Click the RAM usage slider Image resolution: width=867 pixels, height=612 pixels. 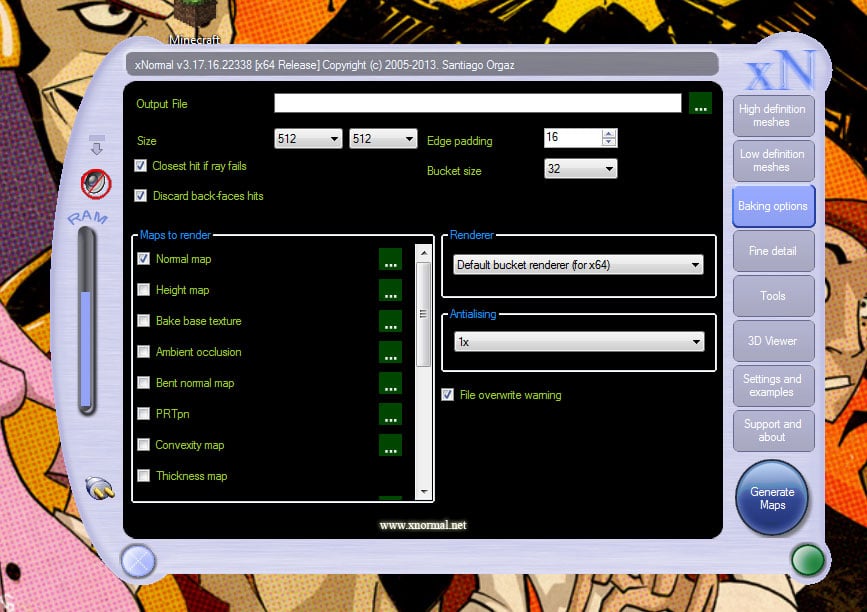tap(87, 320)
